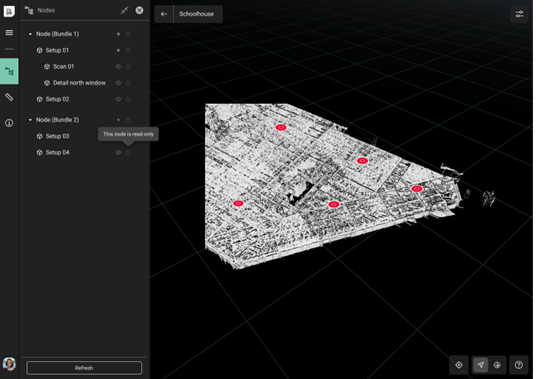Collapse the Node (Bundle 1) tree
This screenshot has height=379, width=547.
click(x=30, y=34)
